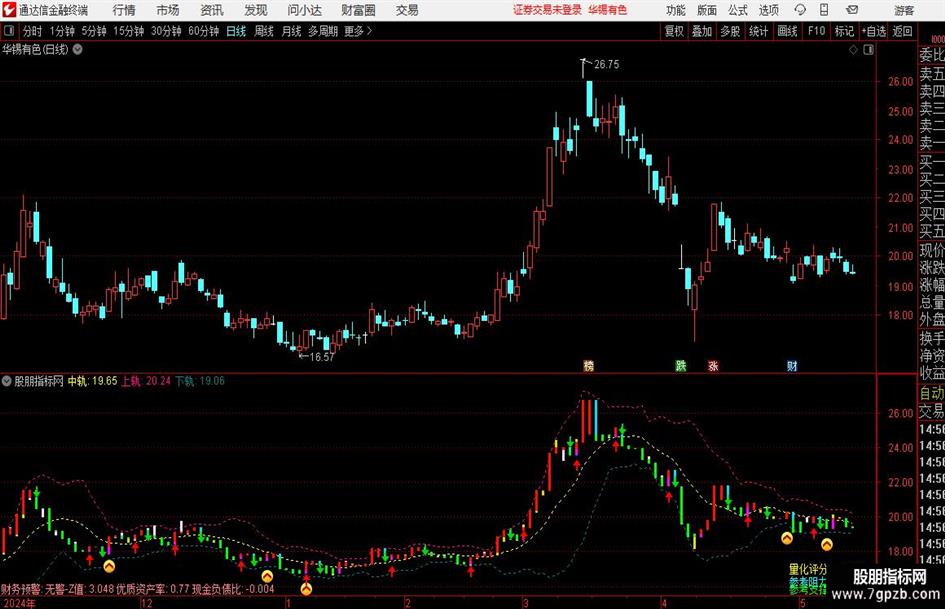Click the 现价 row in right panel
This screenshot has height=609, width=945.
tap(932, 250)
